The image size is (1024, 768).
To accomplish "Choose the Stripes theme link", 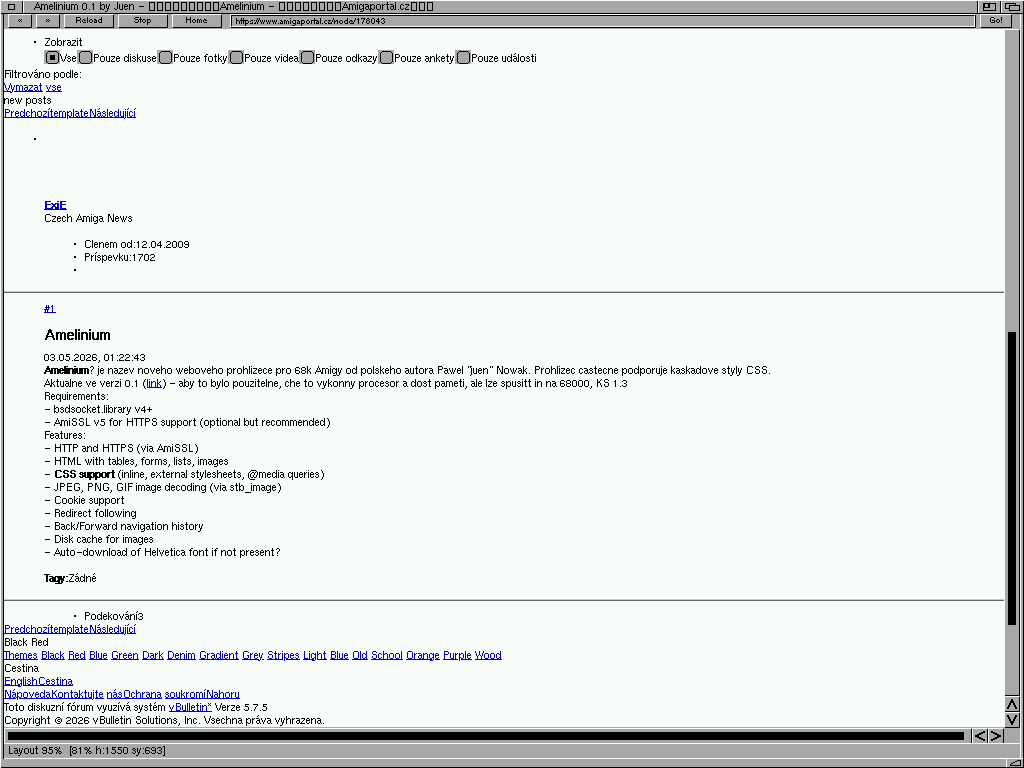I will (x=283, y=655).
